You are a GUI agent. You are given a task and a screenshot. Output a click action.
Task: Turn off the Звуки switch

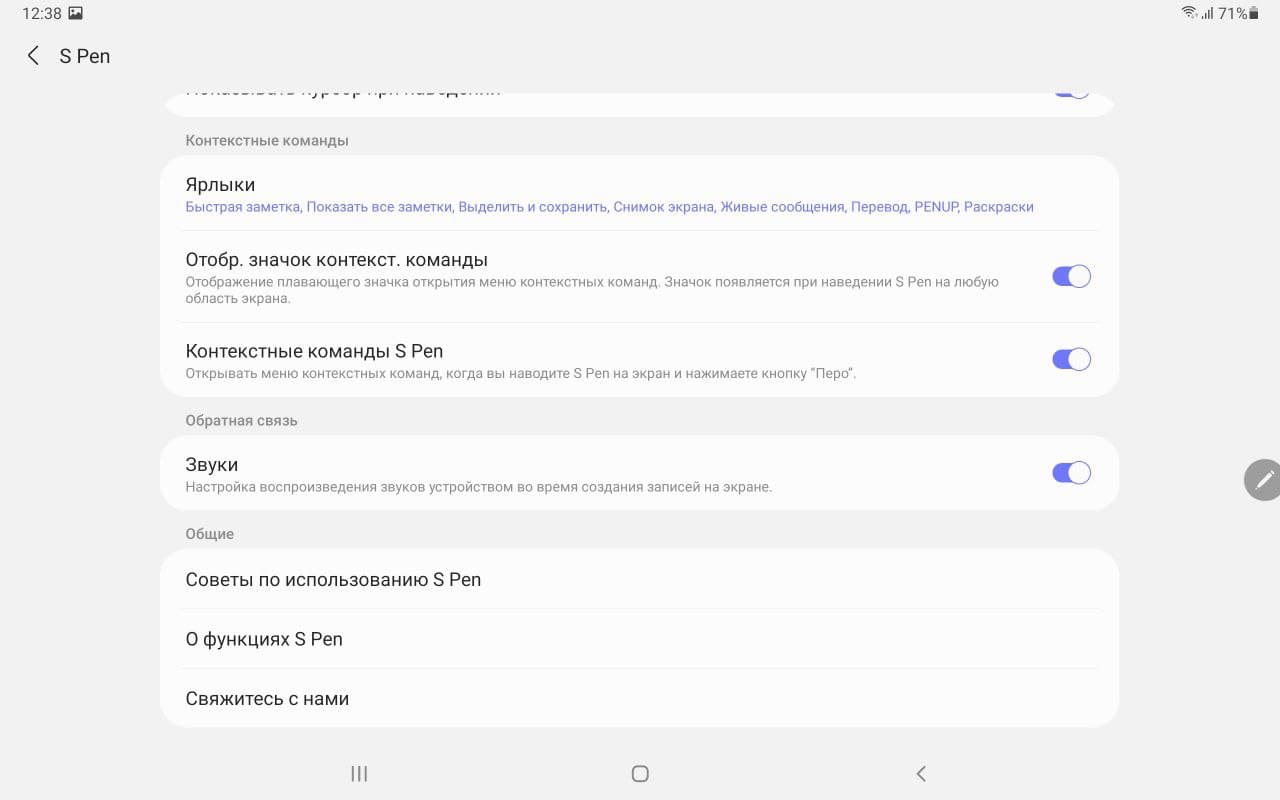(1070, 473)
